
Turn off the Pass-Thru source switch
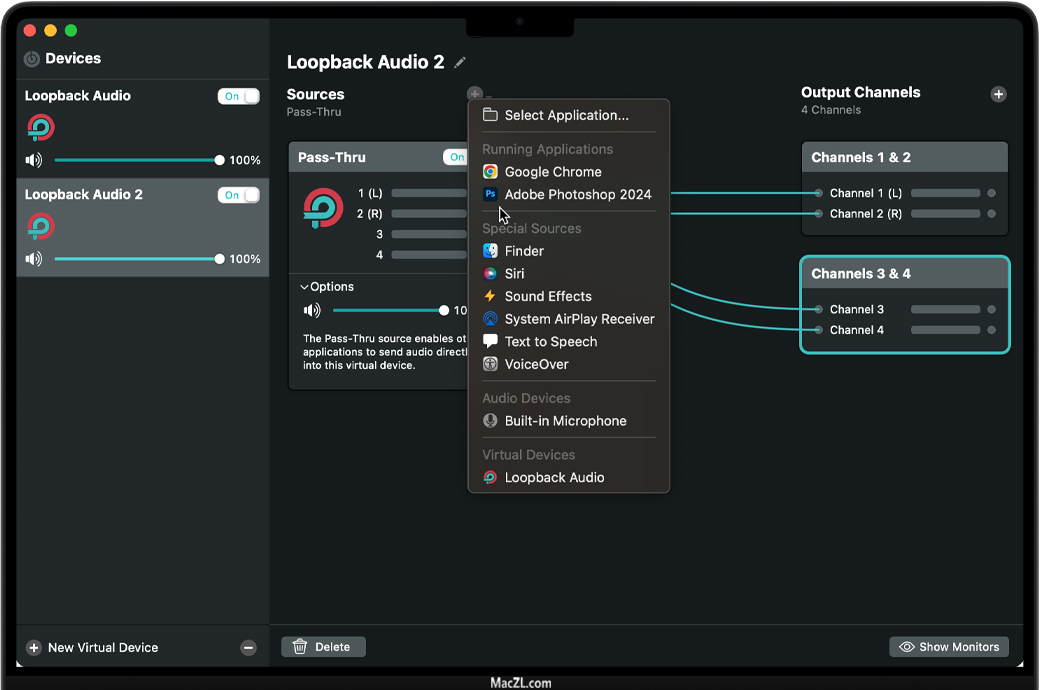point(456,157)
